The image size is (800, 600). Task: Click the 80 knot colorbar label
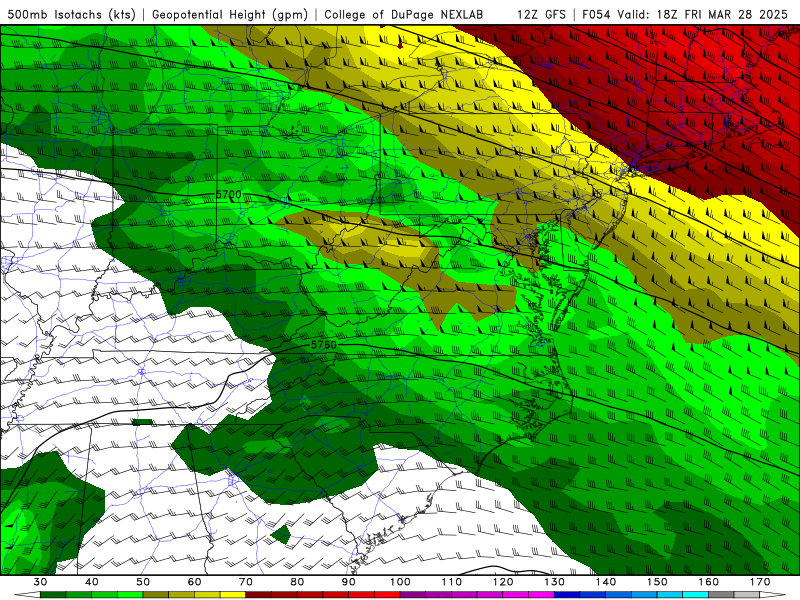coord(297,582)
